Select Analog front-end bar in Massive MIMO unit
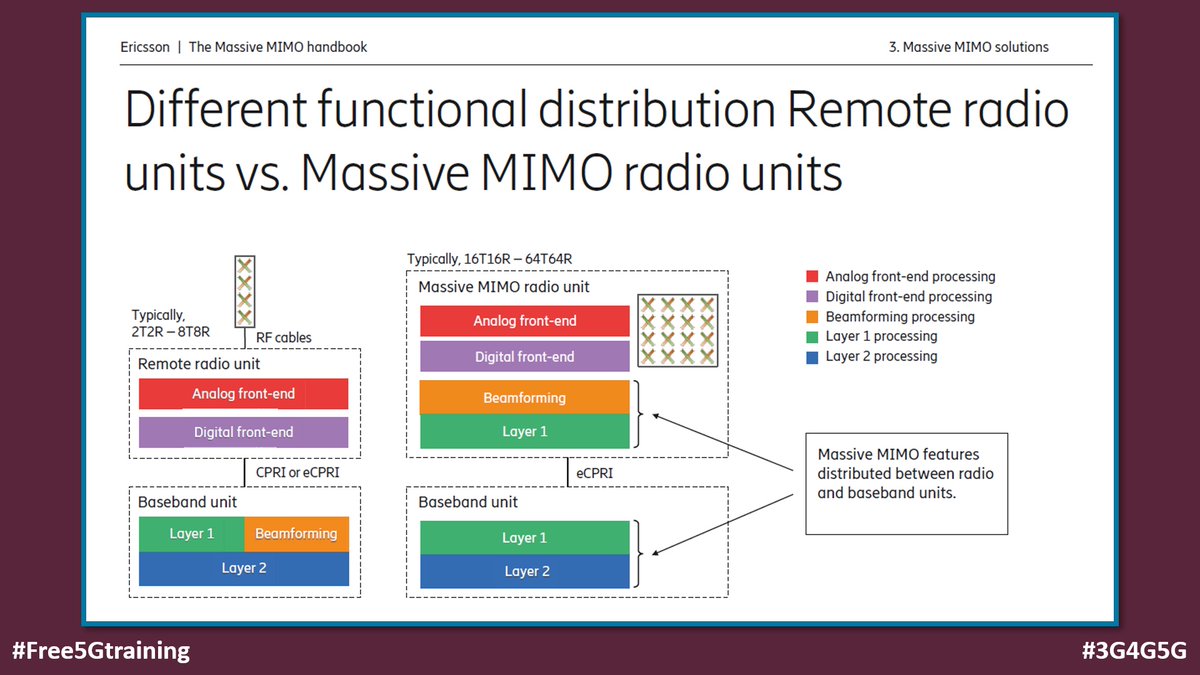Viewport: 1200px width, 675px height. click(x=525, y=321)
